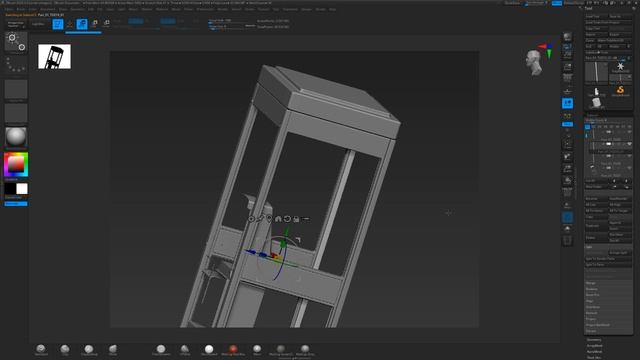
Task: Expand the Remesh section
Action: (x=608, y=313)
